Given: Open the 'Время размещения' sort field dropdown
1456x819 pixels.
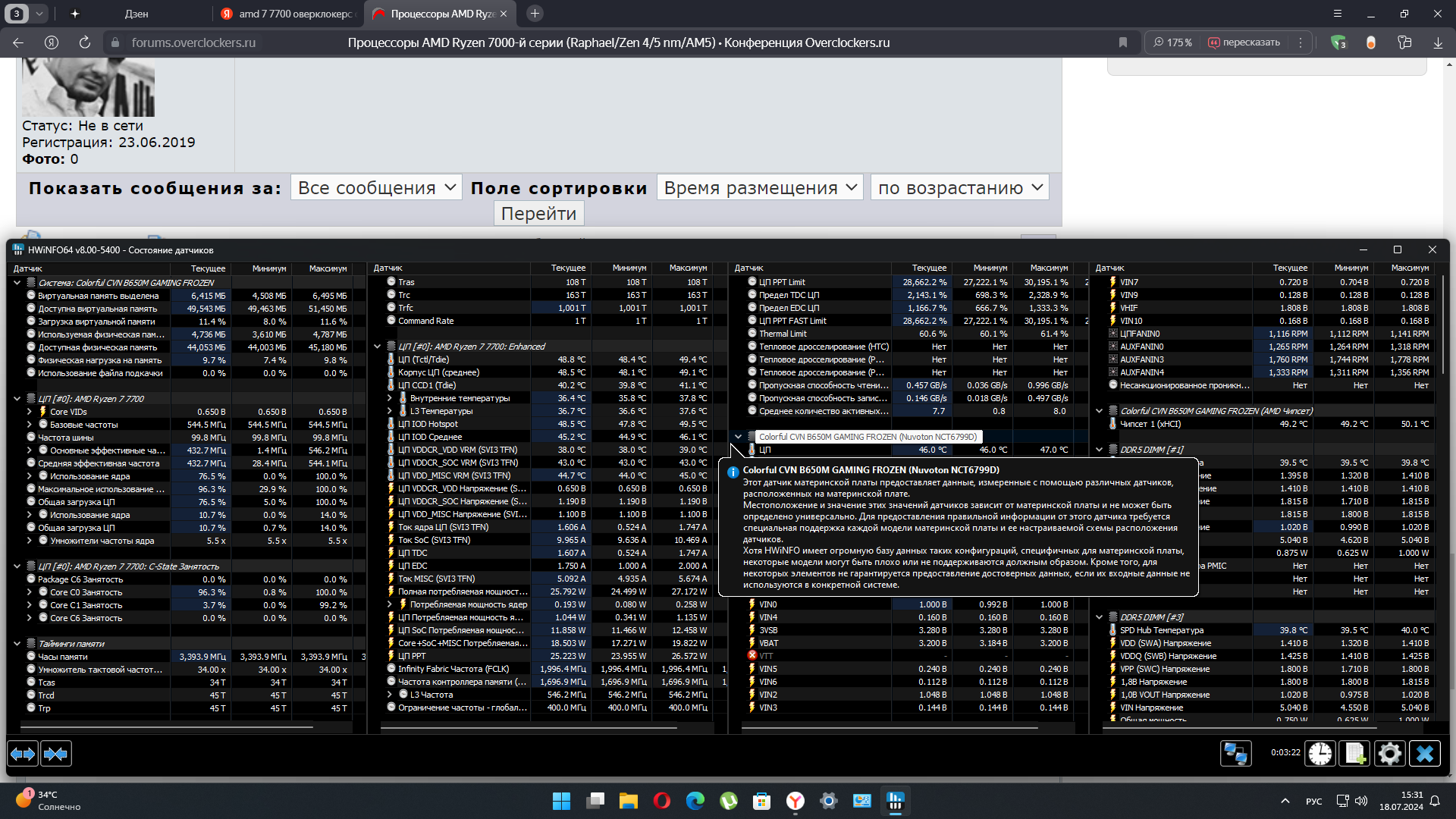Looking at the screenshot, I should [760, 187].
